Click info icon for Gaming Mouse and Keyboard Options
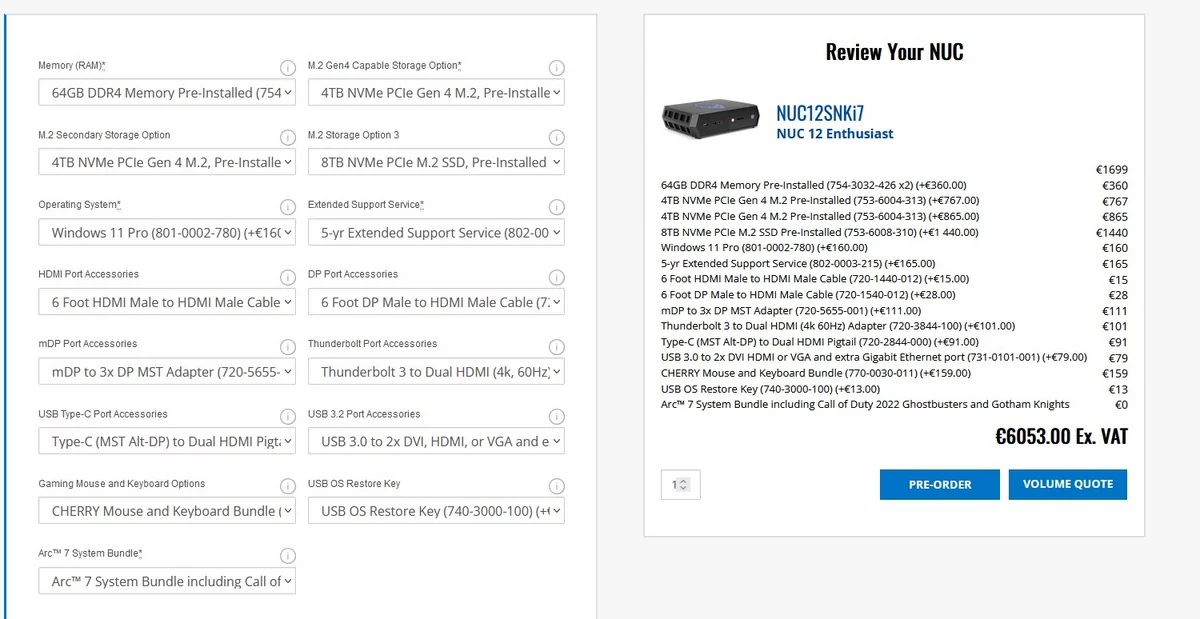This screenshot has width=1200, height=619. 287,487
